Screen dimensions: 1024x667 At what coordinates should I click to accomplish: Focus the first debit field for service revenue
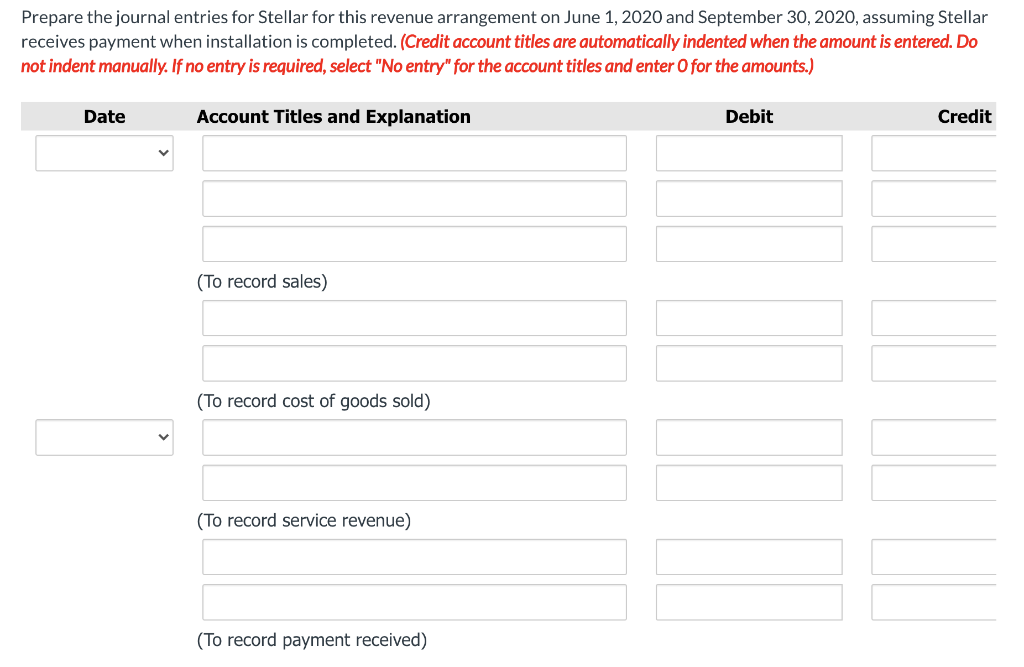[749, 437]
